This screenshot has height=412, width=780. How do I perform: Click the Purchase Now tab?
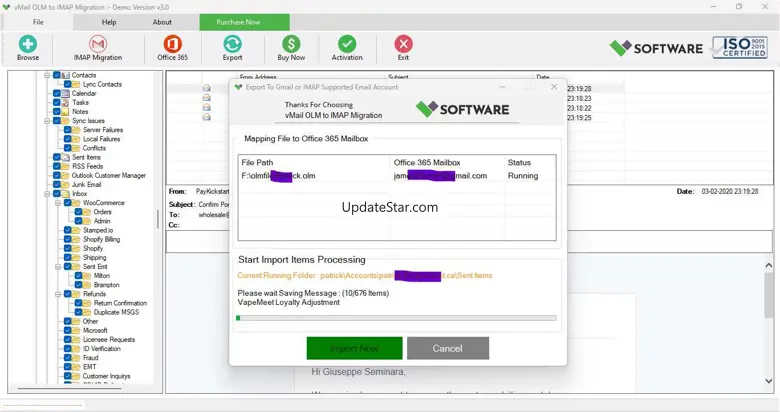244,22
